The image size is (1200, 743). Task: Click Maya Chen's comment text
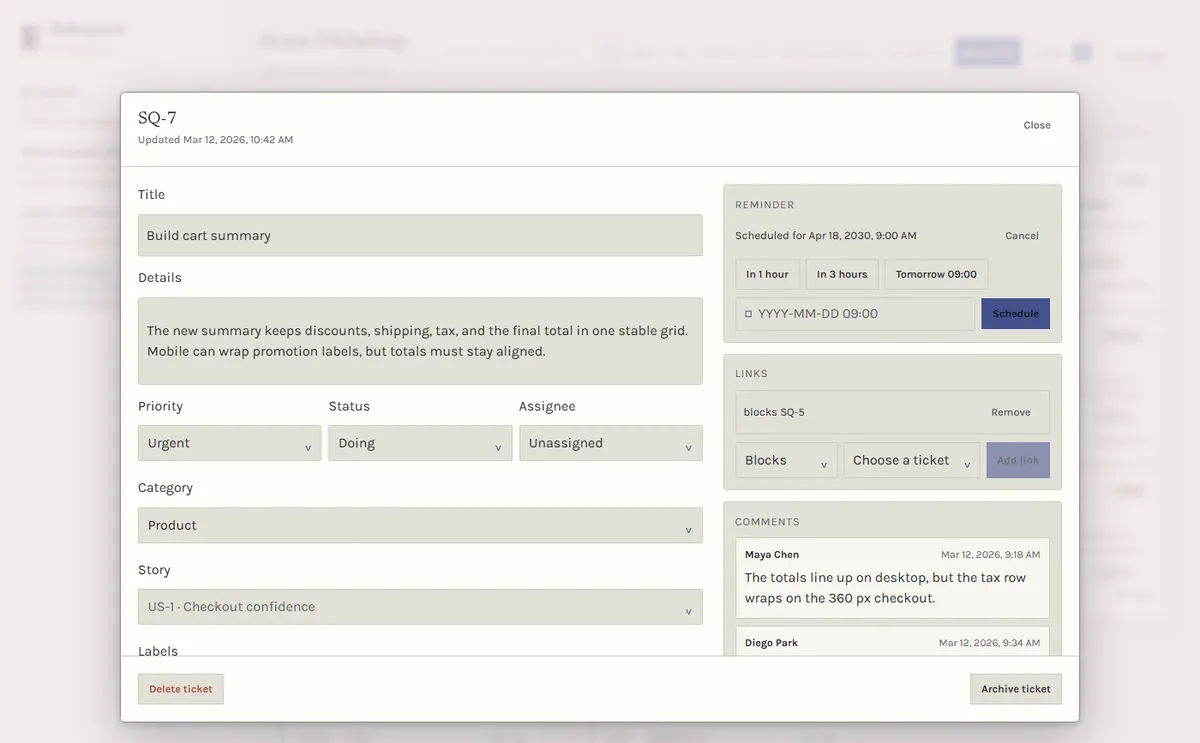(885, 588)
